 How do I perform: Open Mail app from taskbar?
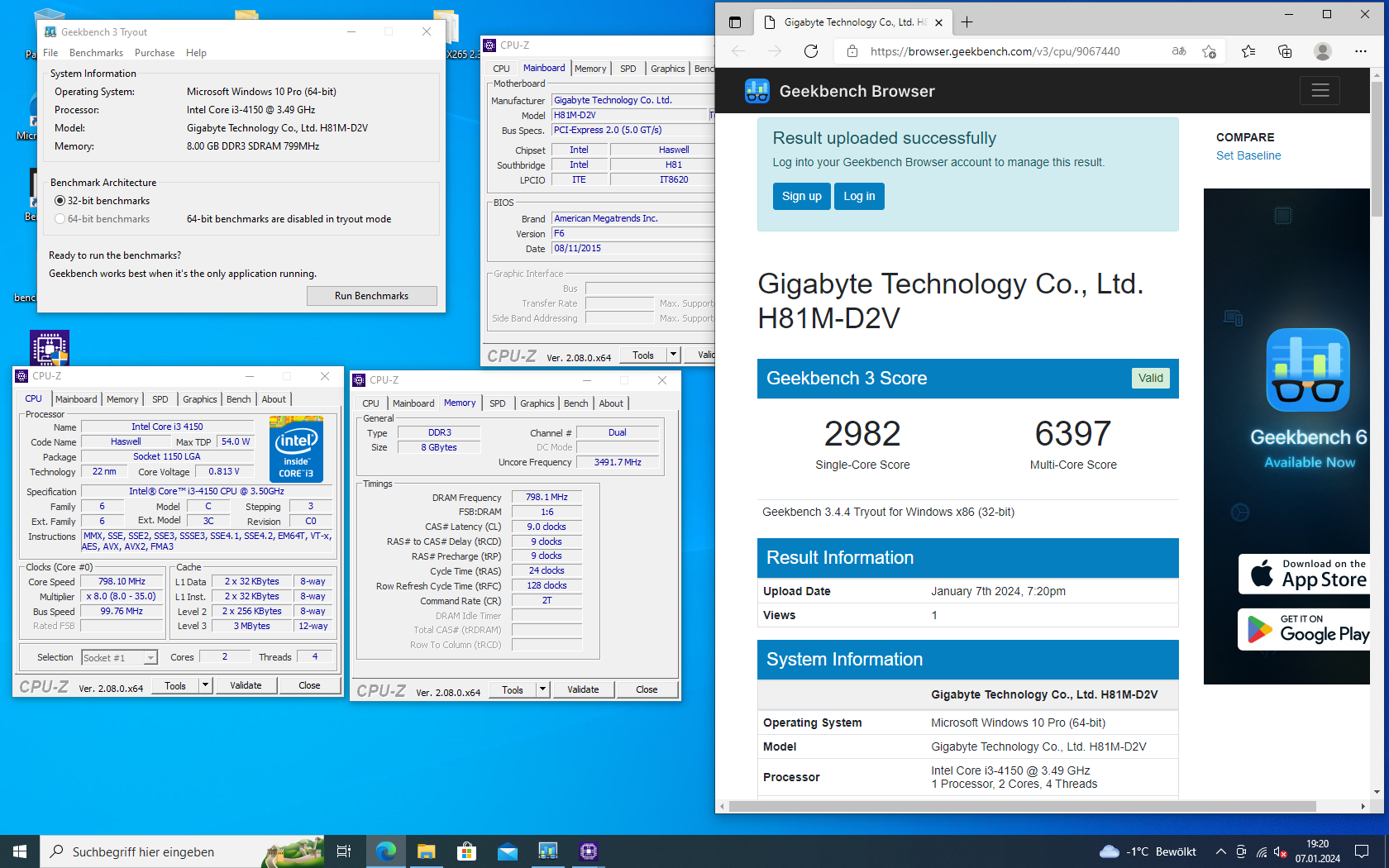pos(508,851)
